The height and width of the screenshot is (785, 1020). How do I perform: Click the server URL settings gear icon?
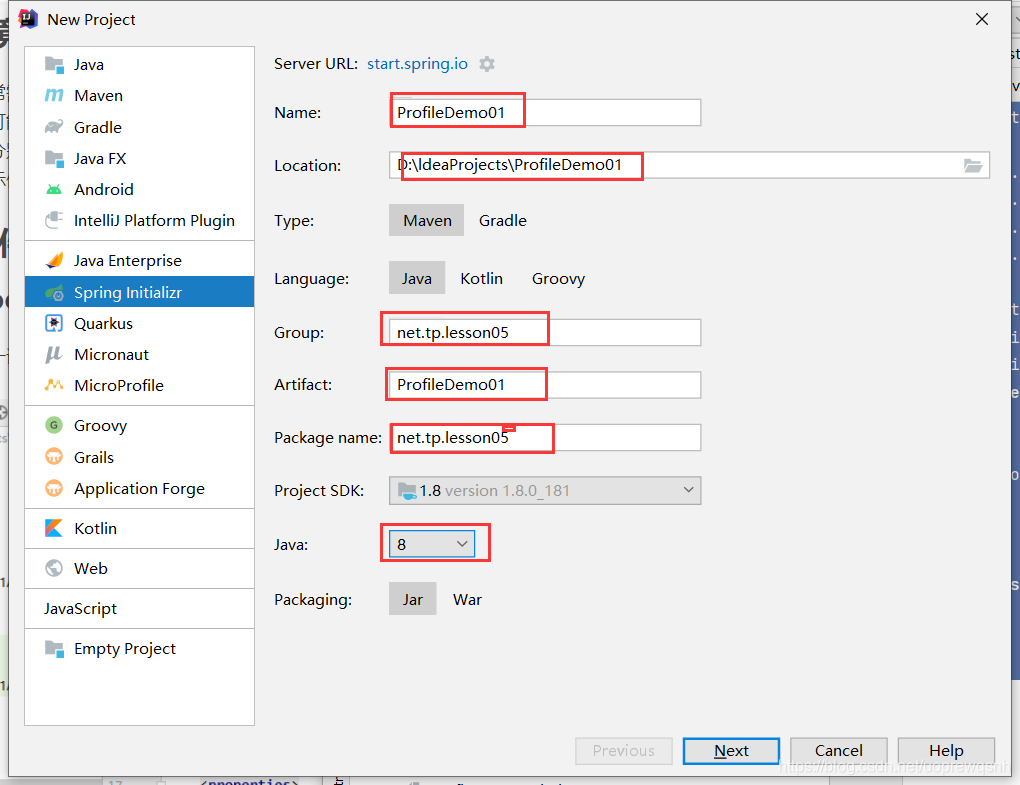[487, 64]
